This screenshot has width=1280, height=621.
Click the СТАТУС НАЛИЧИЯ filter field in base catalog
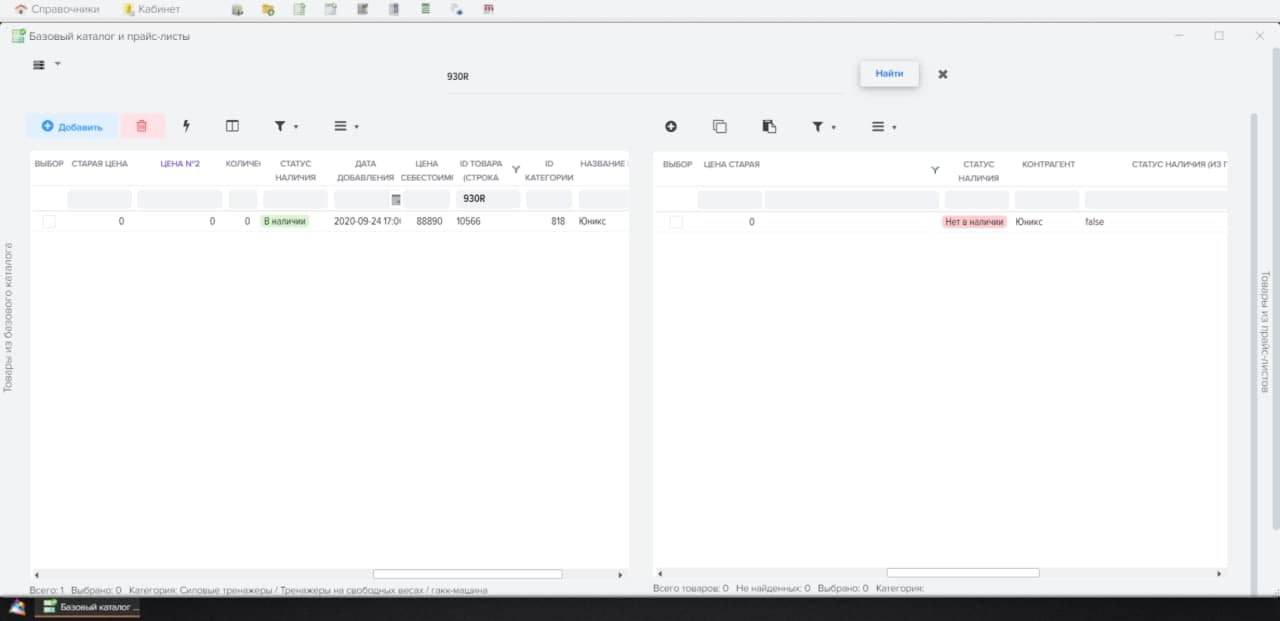click(295, 199)
